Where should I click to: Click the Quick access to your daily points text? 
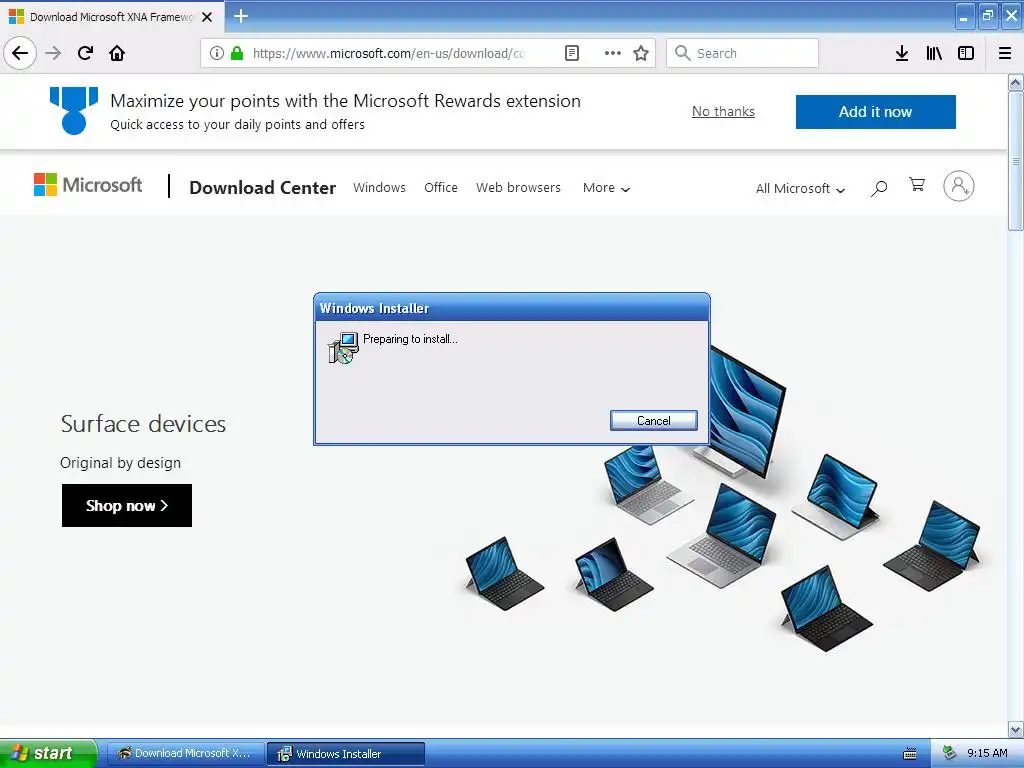pos(237,124)
